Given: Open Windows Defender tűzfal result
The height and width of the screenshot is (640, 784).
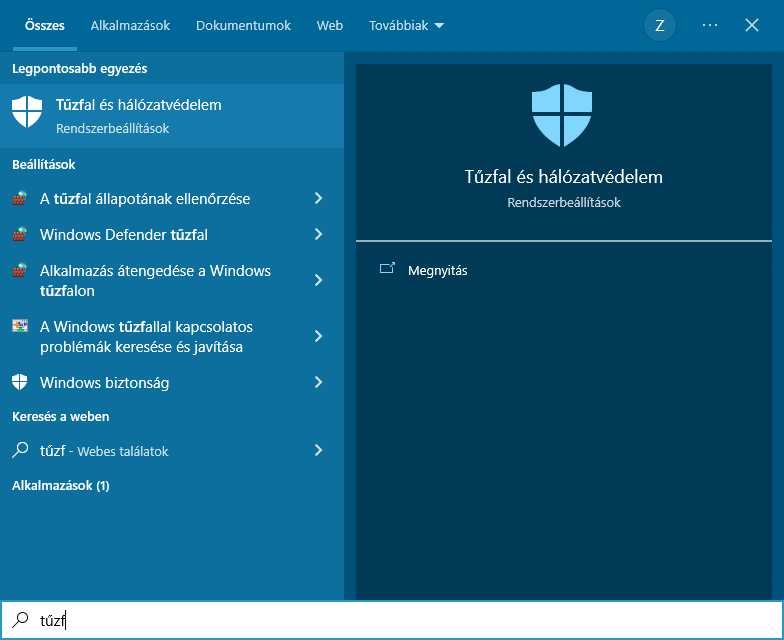Looking at the screenshot, I should 172,234.
